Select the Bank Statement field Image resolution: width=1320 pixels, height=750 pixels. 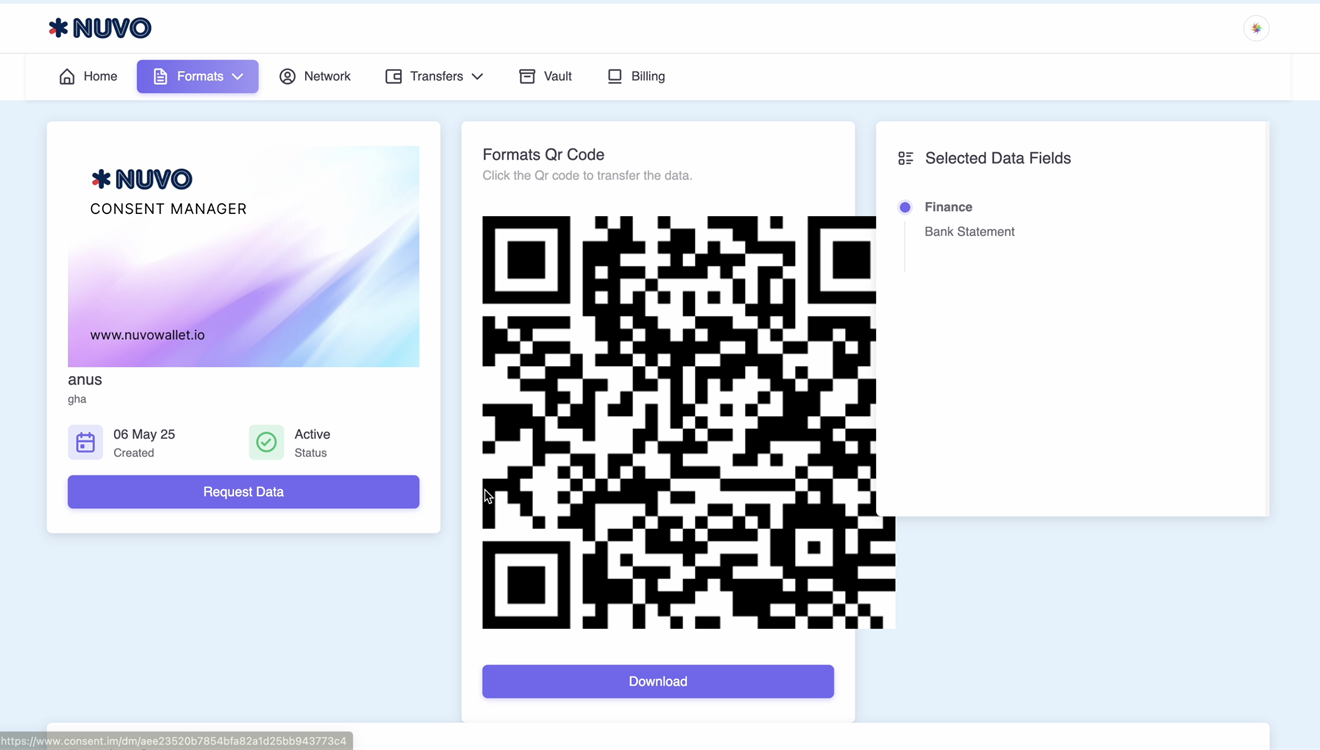coord(969,232)
